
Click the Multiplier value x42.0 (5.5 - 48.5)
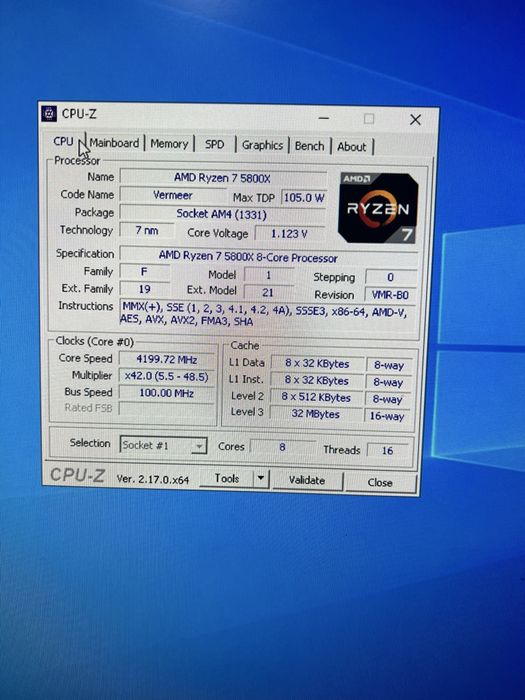(166, 376)
